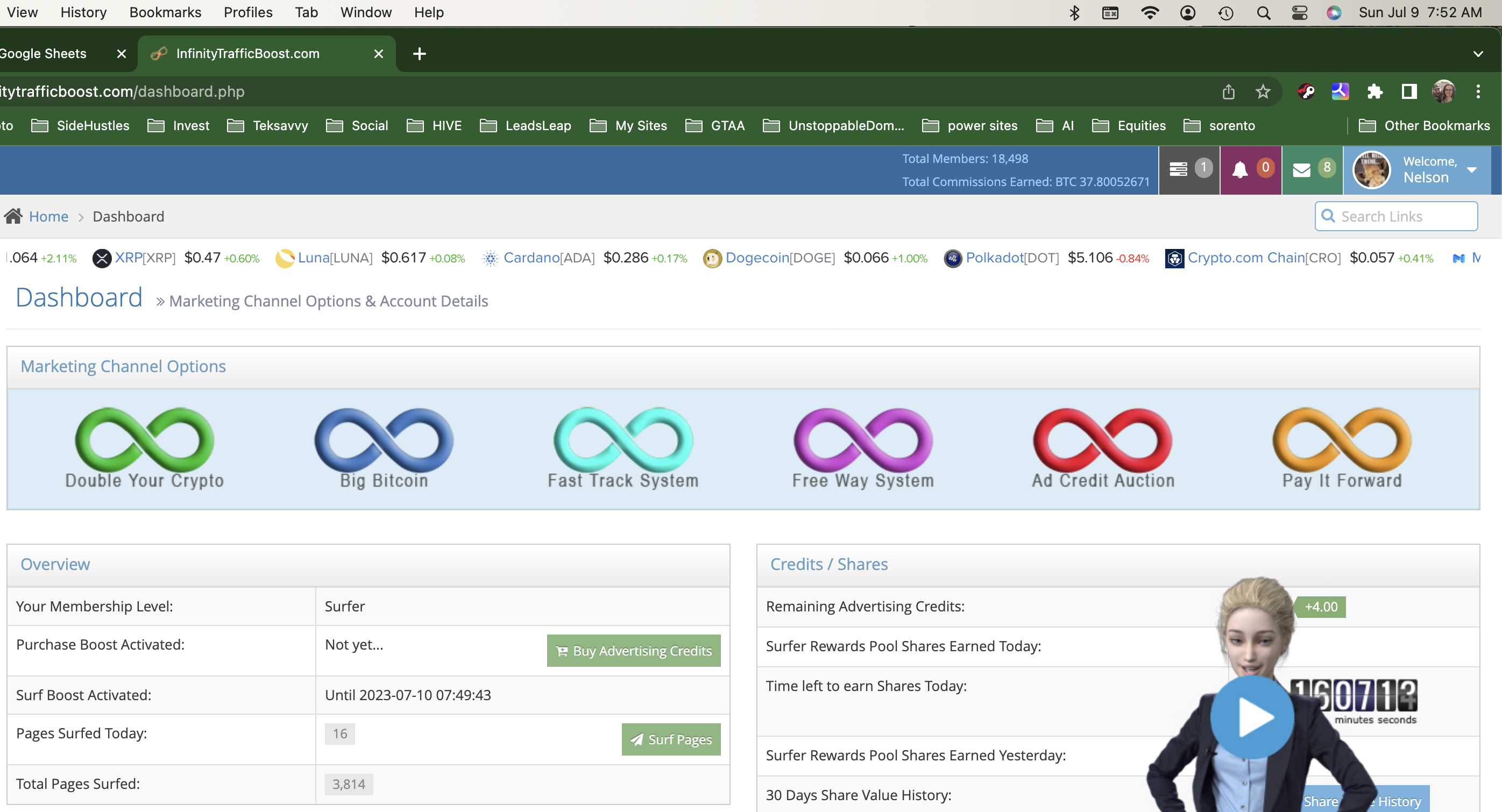Click the Buy Advertising Credits button
1502x812 pixels.
pyautogui.click(x=633, y=651)
